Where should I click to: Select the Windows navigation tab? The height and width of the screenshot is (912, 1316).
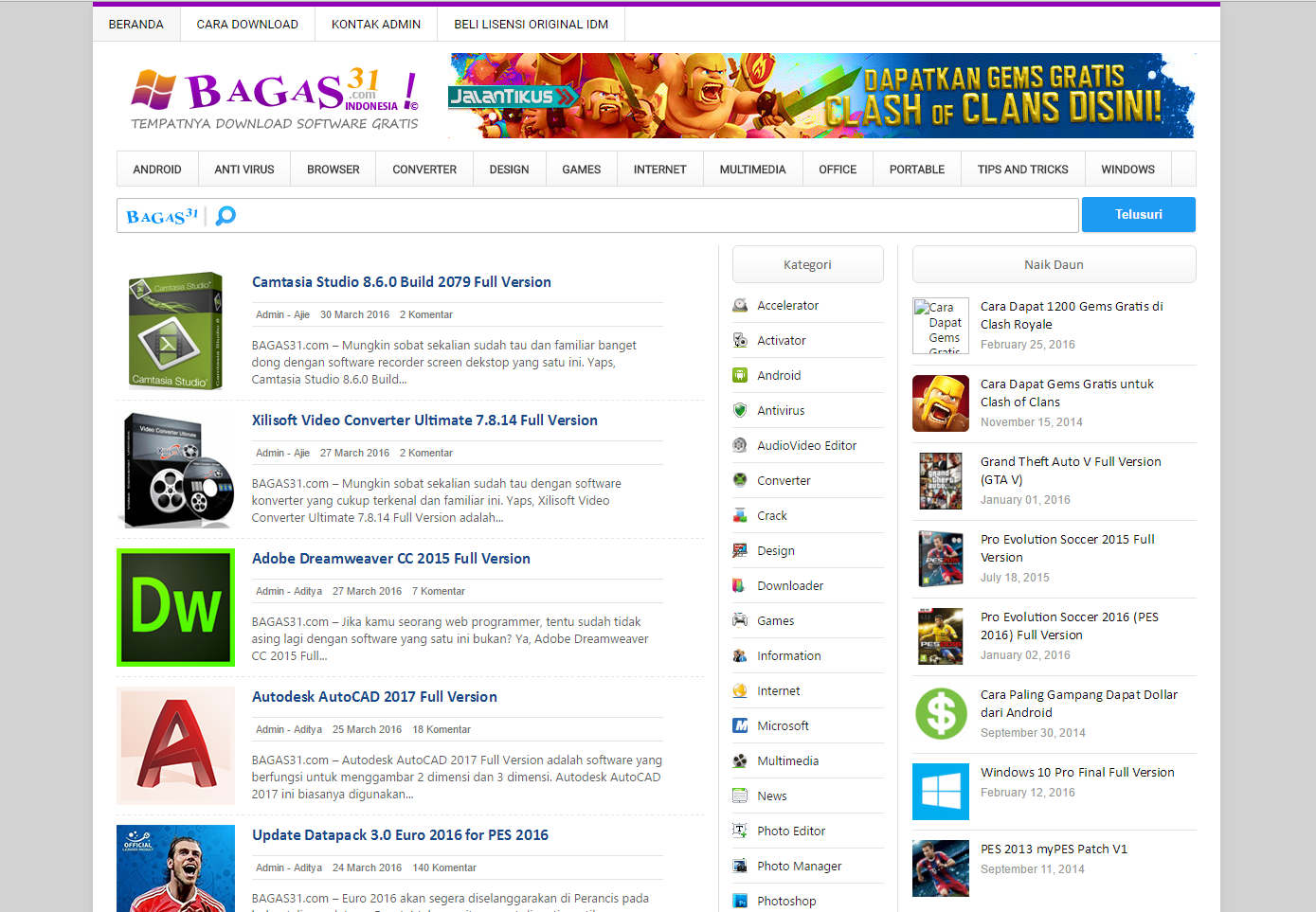pyautogui.click(x=1128, y=170)
